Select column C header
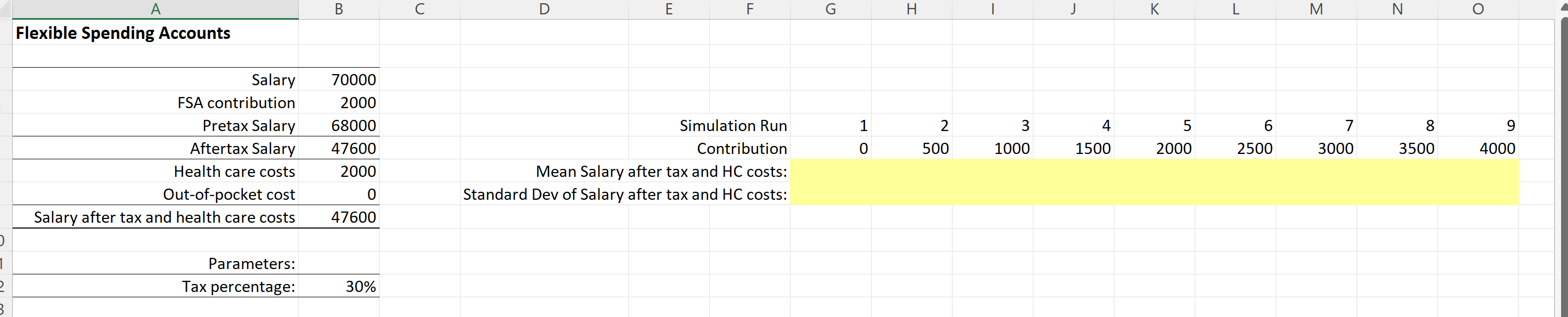The height and width of the screenshot is (317, 1568). [420, 9]
